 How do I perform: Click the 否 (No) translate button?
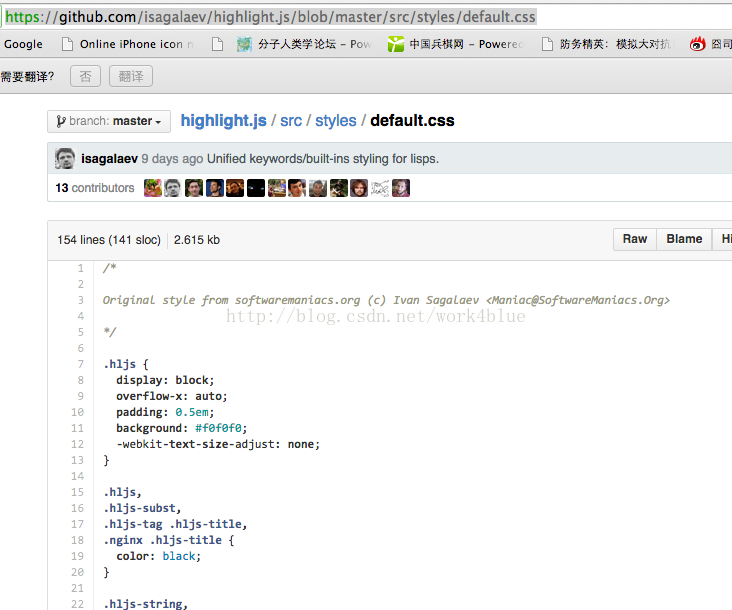pos(85,76)
